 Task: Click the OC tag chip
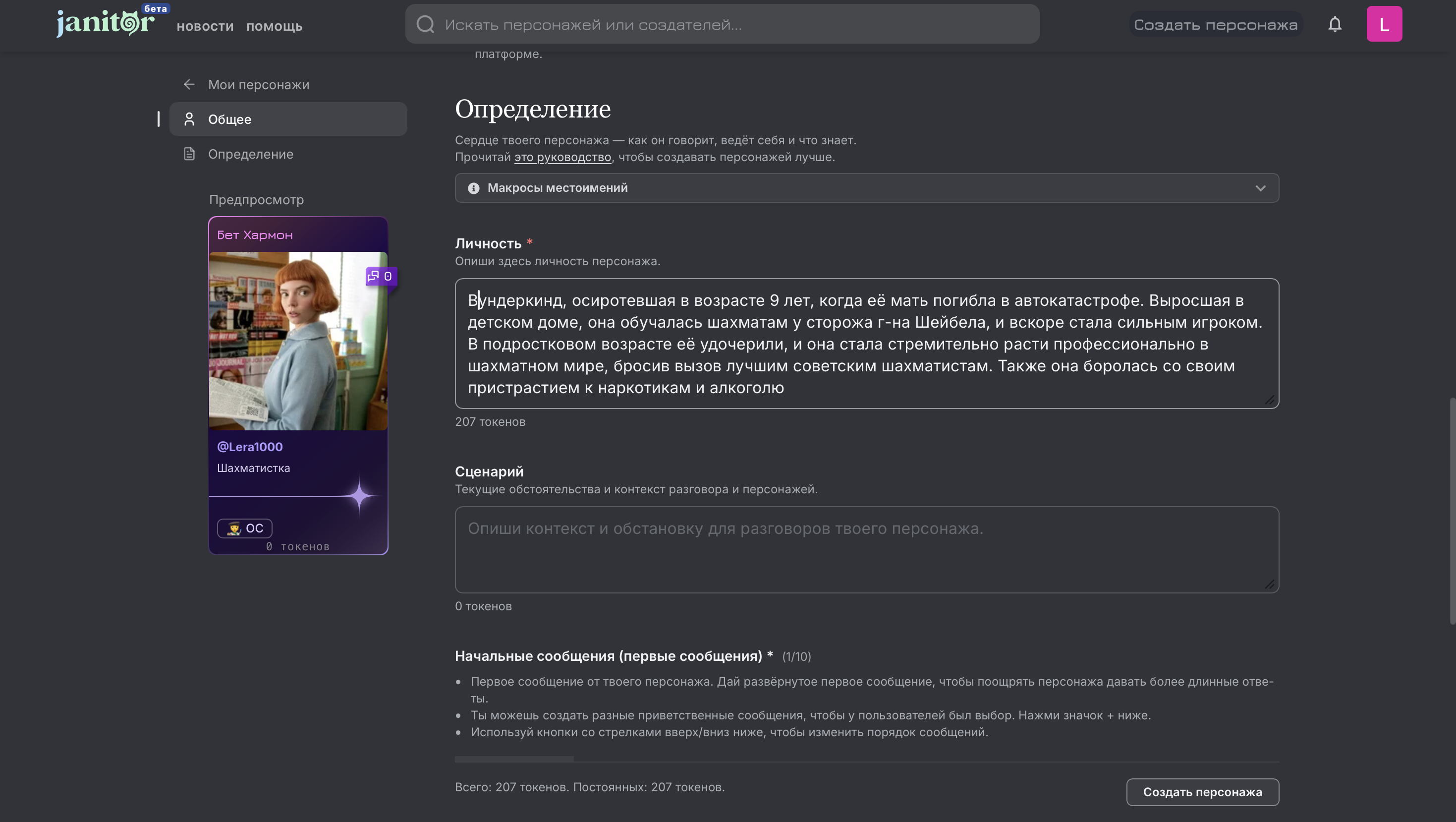coord(245,528)
